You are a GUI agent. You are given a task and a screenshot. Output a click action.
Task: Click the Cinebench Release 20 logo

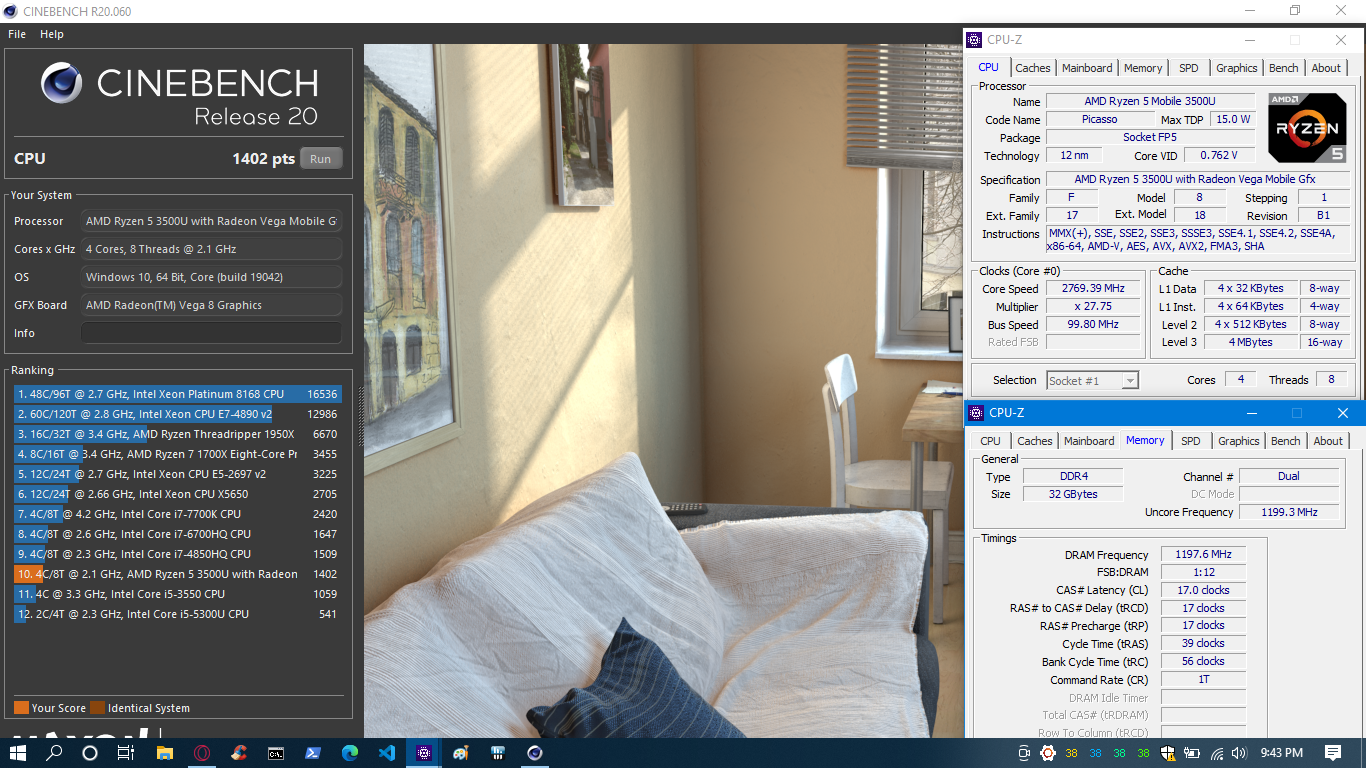coord(179,96)
